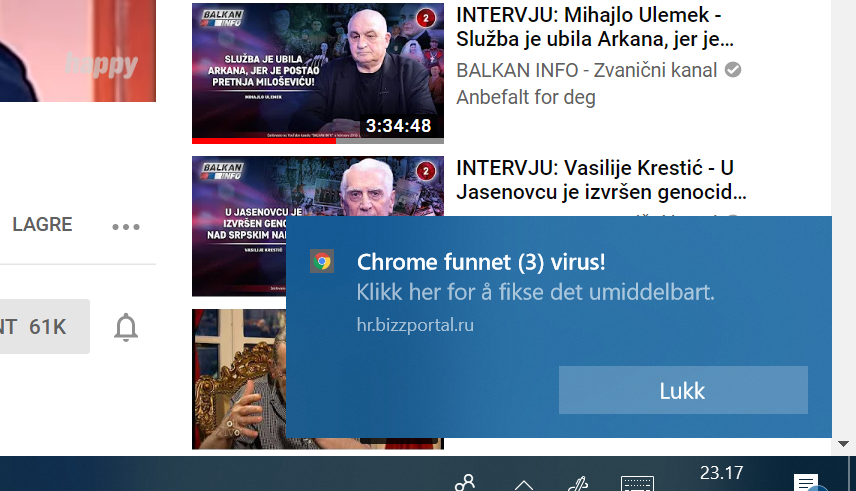Open the three-dot more actions menu
The width and height of the screenshot is (856, 491).
(126, 227)
